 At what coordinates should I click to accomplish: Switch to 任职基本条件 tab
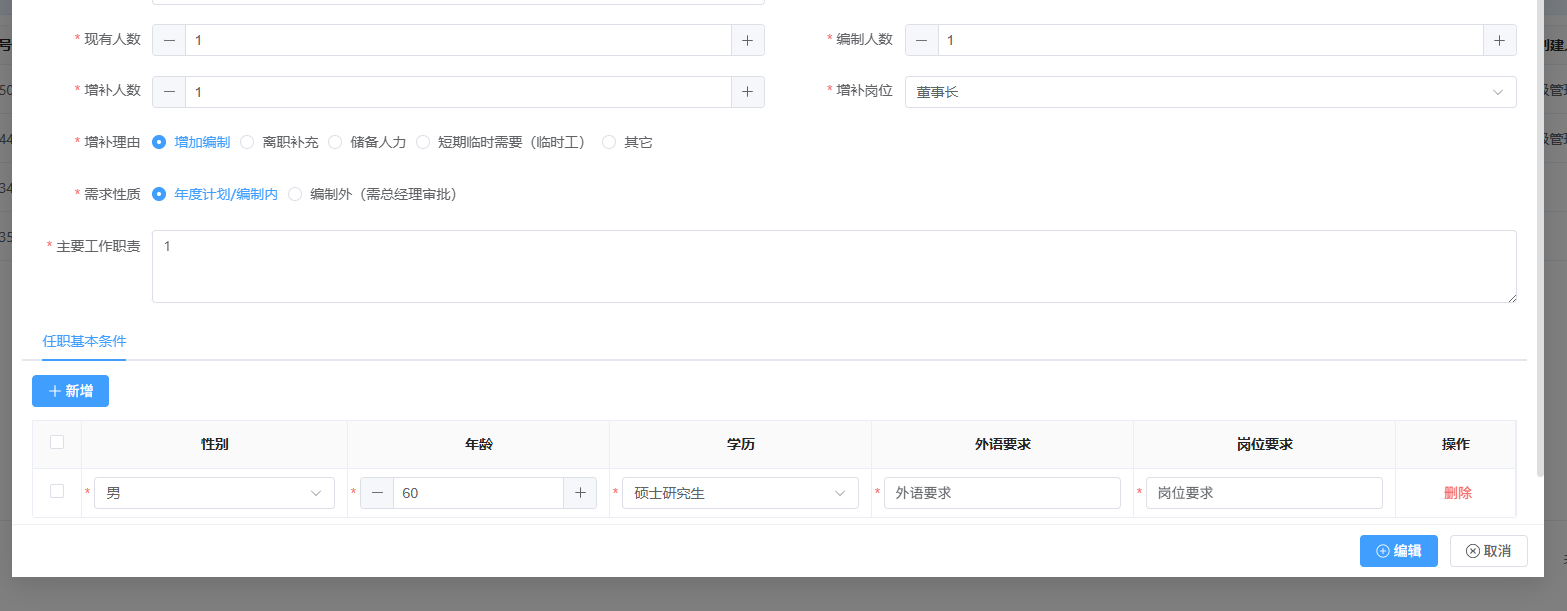pyautogui.click(x=84, y=341)
